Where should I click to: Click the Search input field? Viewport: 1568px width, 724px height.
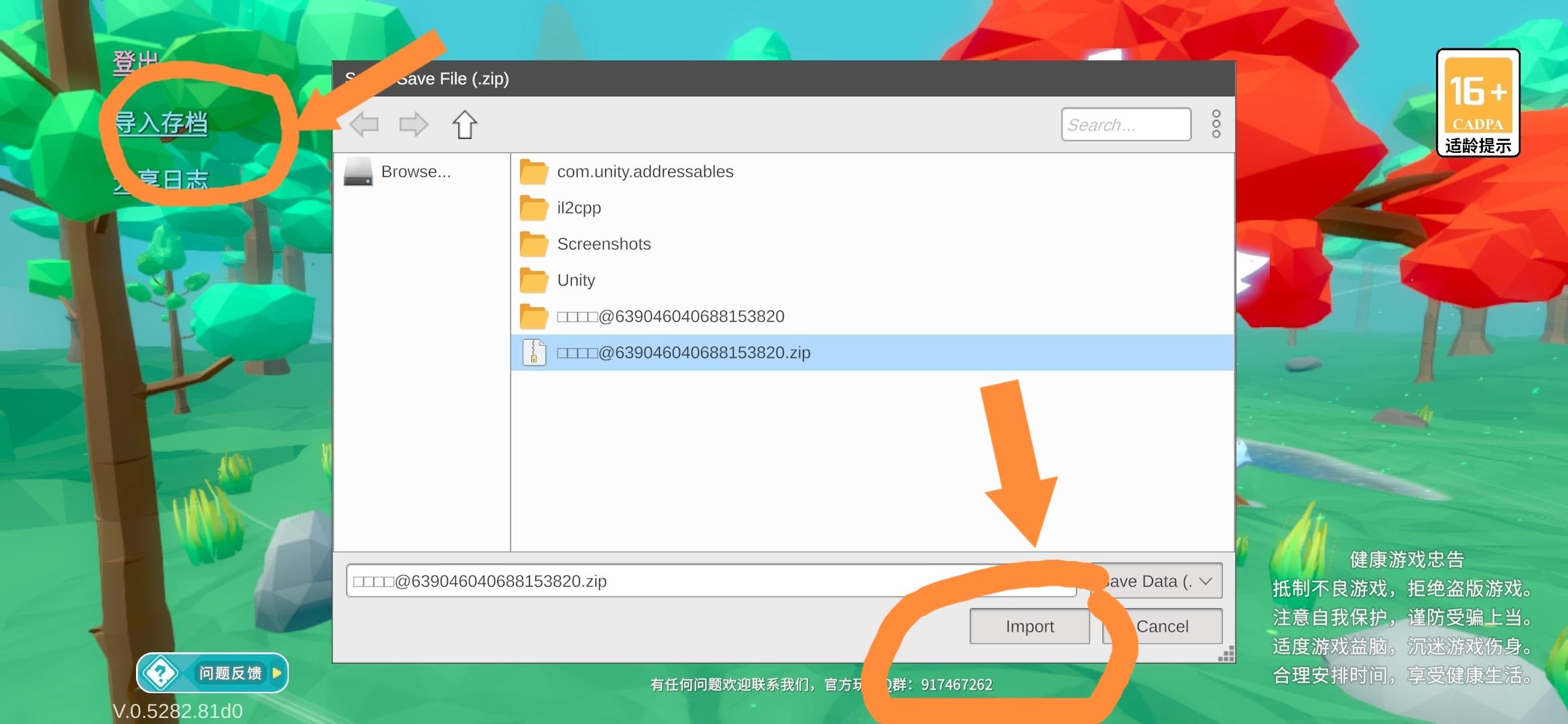pyautogui.click(x=1126, y=125)
